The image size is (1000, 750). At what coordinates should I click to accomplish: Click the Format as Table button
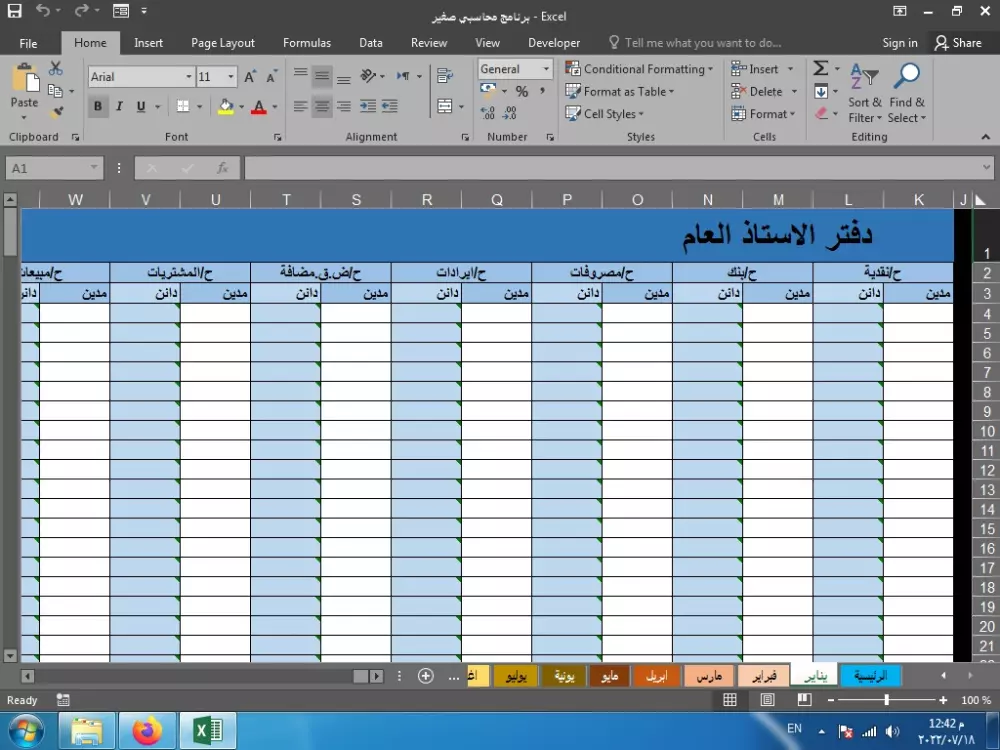(620, 91)
